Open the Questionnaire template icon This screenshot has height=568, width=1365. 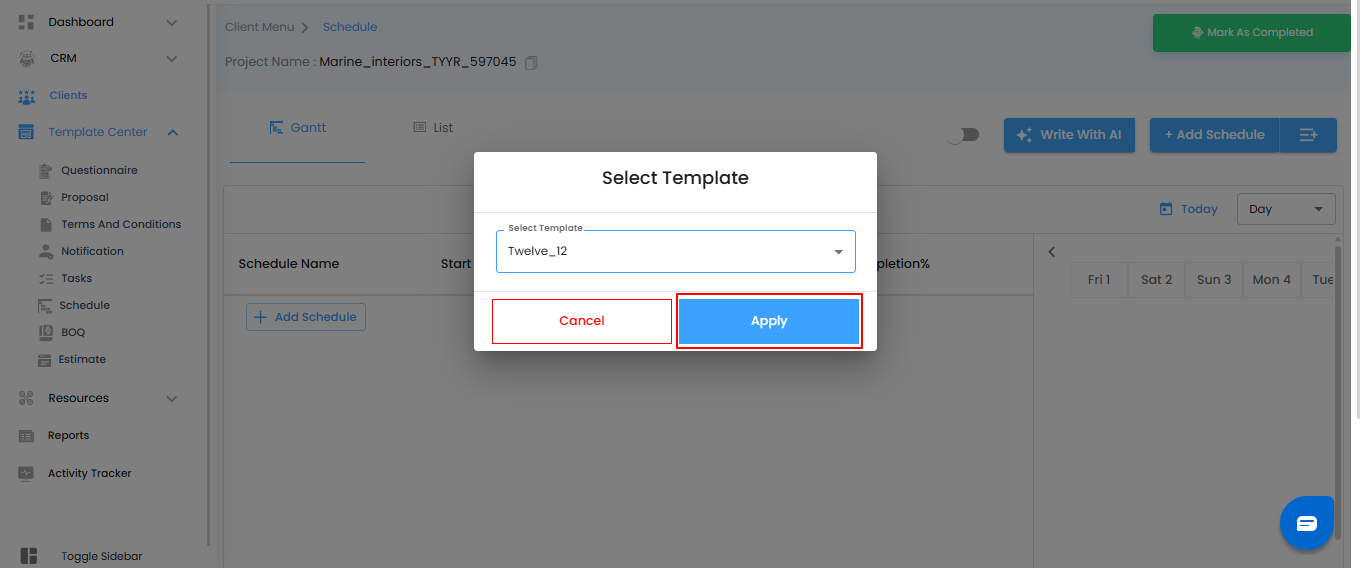(x=45, y=171)
